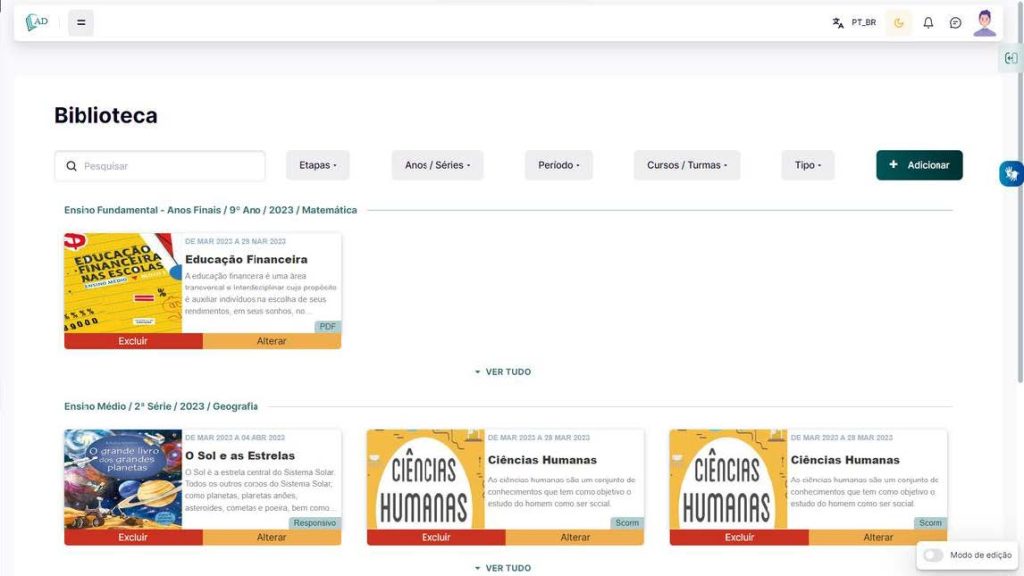
Task: Expand VER TUDO under the Matemática section
Action: click(x=503, y=372)
